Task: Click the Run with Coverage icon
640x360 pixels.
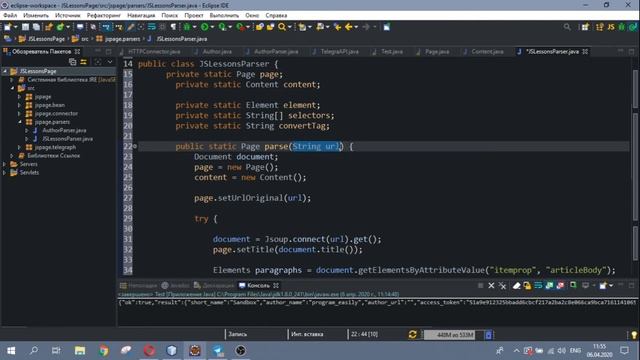Action: [222, 27]
